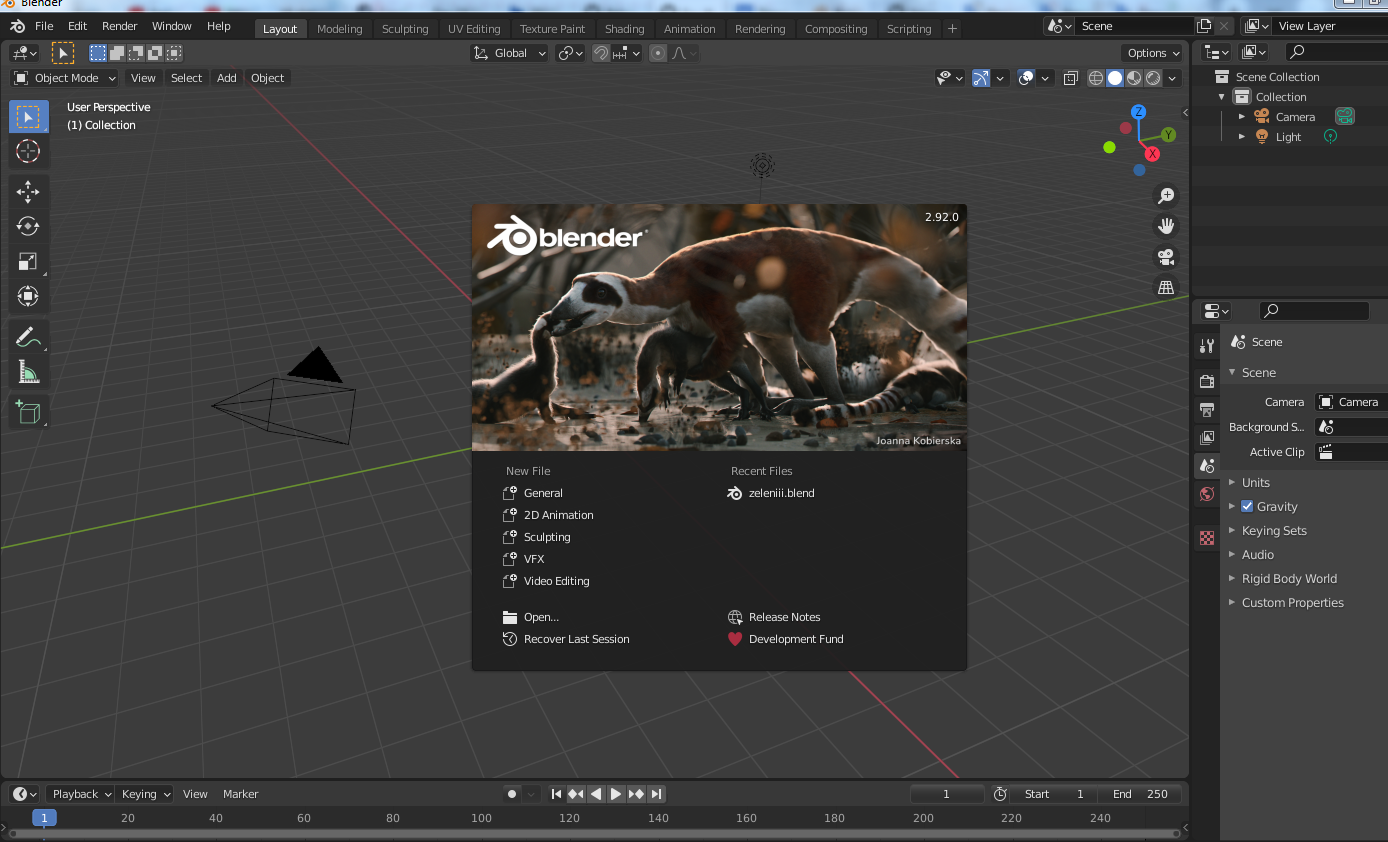Switch to Wireframe viewport shading
This screenshot has height=842, width=1388.
[1096, 78]
